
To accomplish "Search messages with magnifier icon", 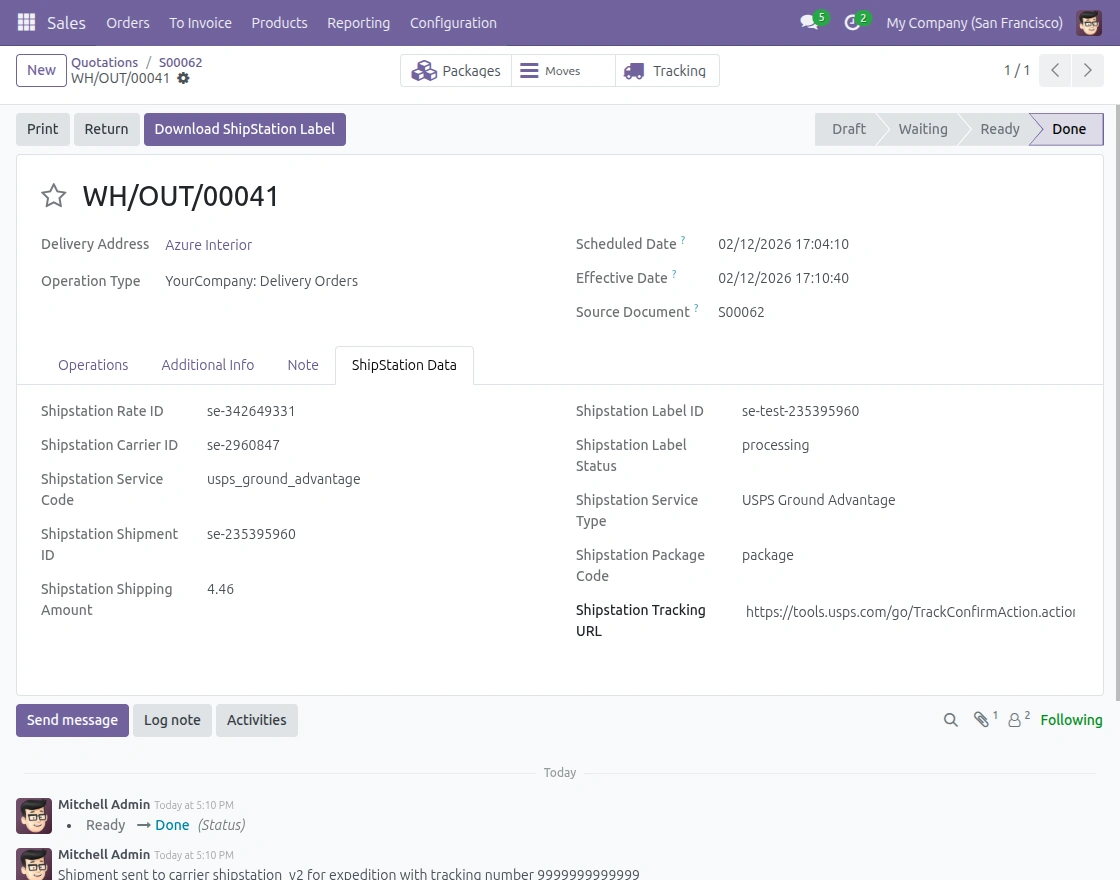I will tap(950, 720).
